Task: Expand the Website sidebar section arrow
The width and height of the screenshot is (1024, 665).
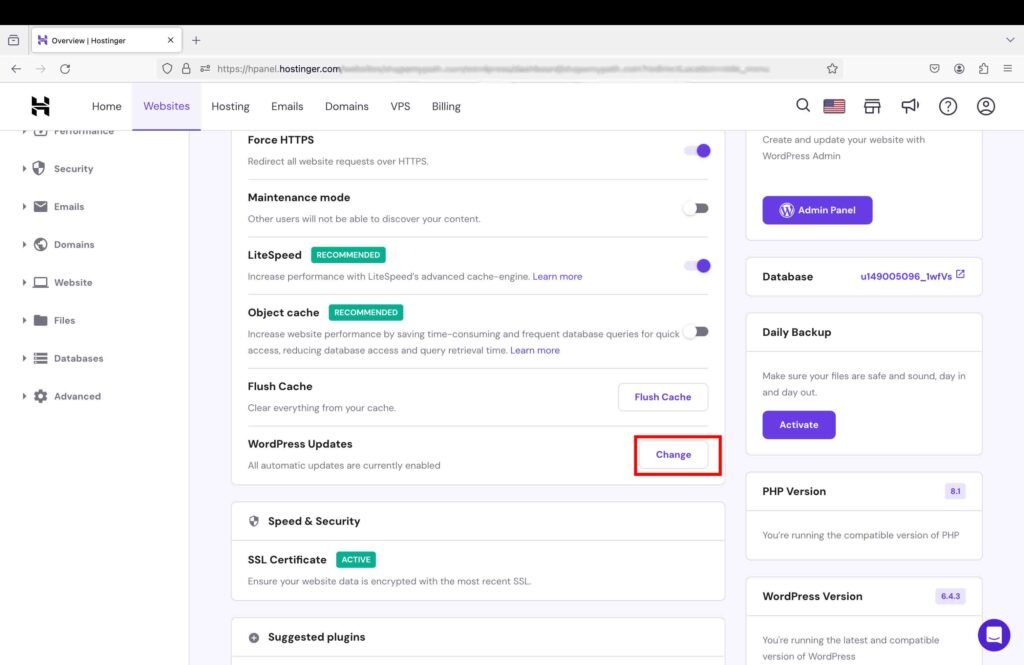Action: (24, 282)
